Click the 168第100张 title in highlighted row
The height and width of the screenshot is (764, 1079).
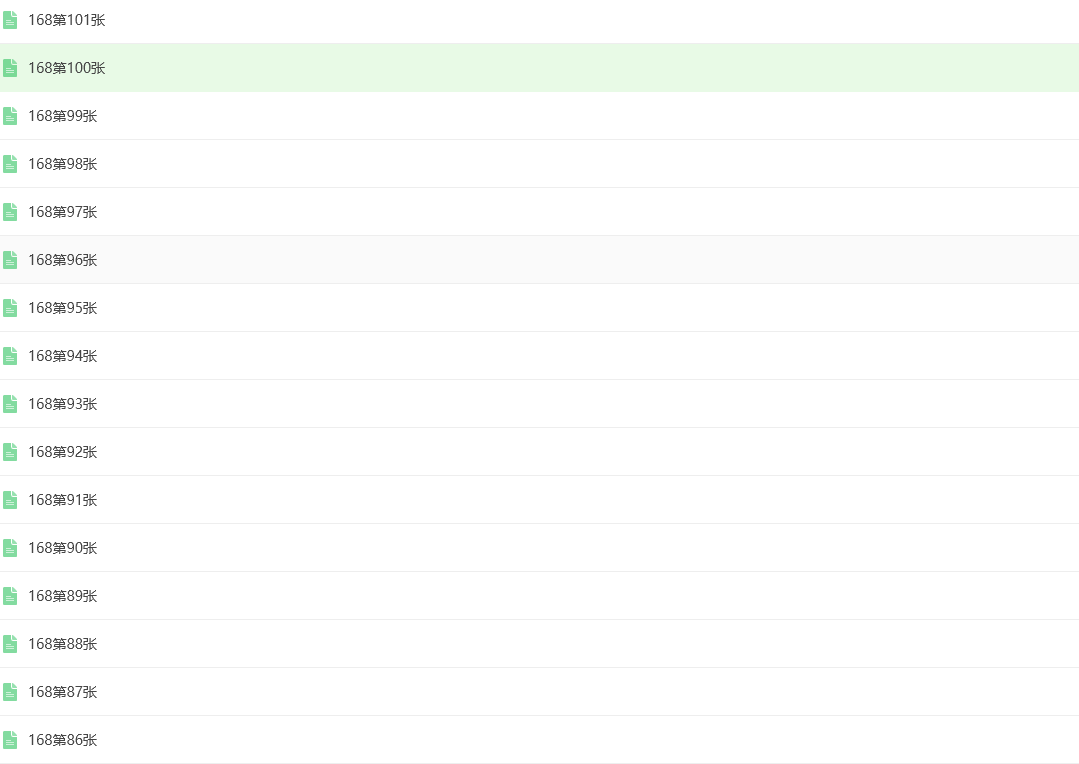[x=67, y=68]
